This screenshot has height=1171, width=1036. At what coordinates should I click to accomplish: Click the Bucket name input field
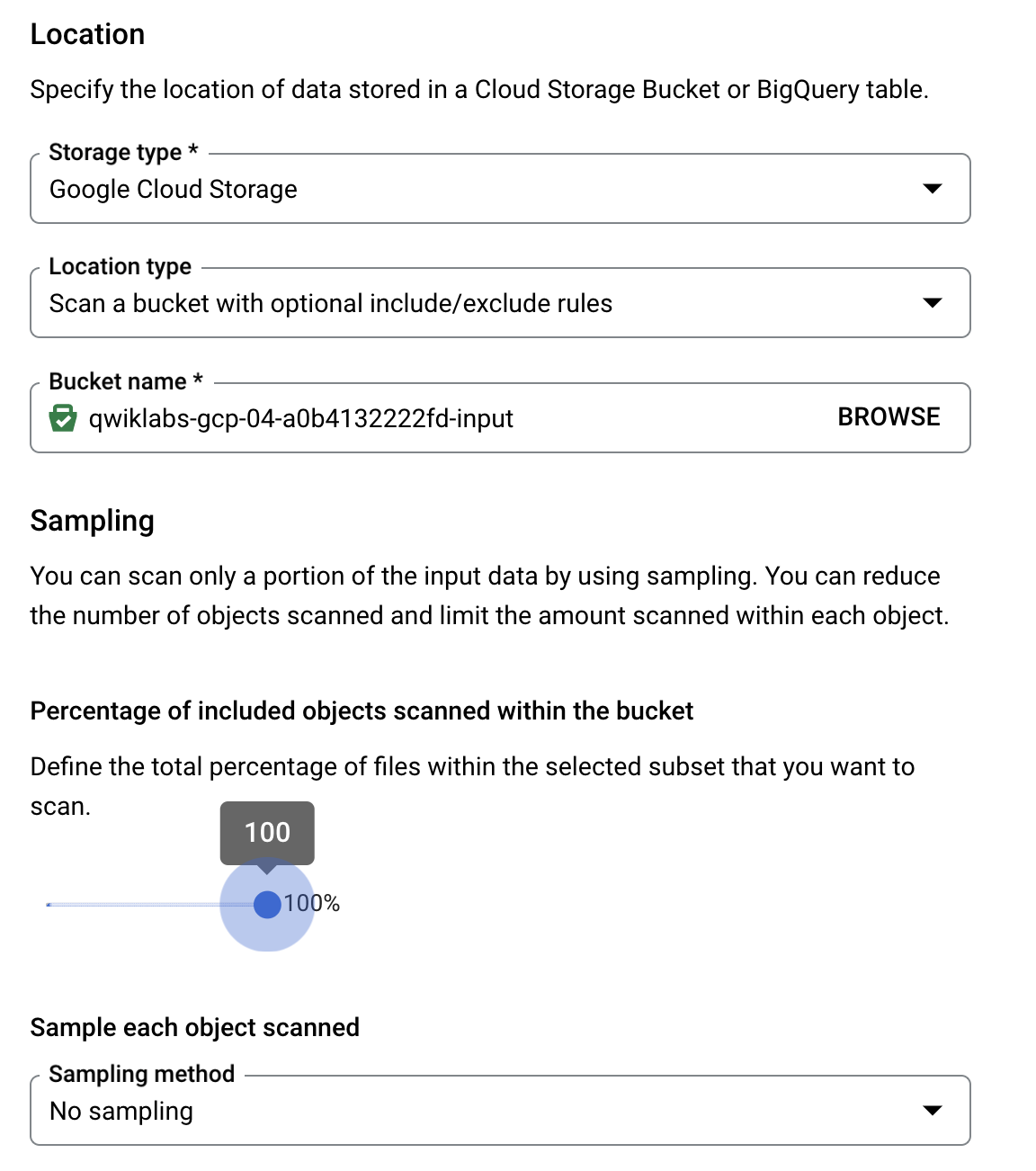360,418
